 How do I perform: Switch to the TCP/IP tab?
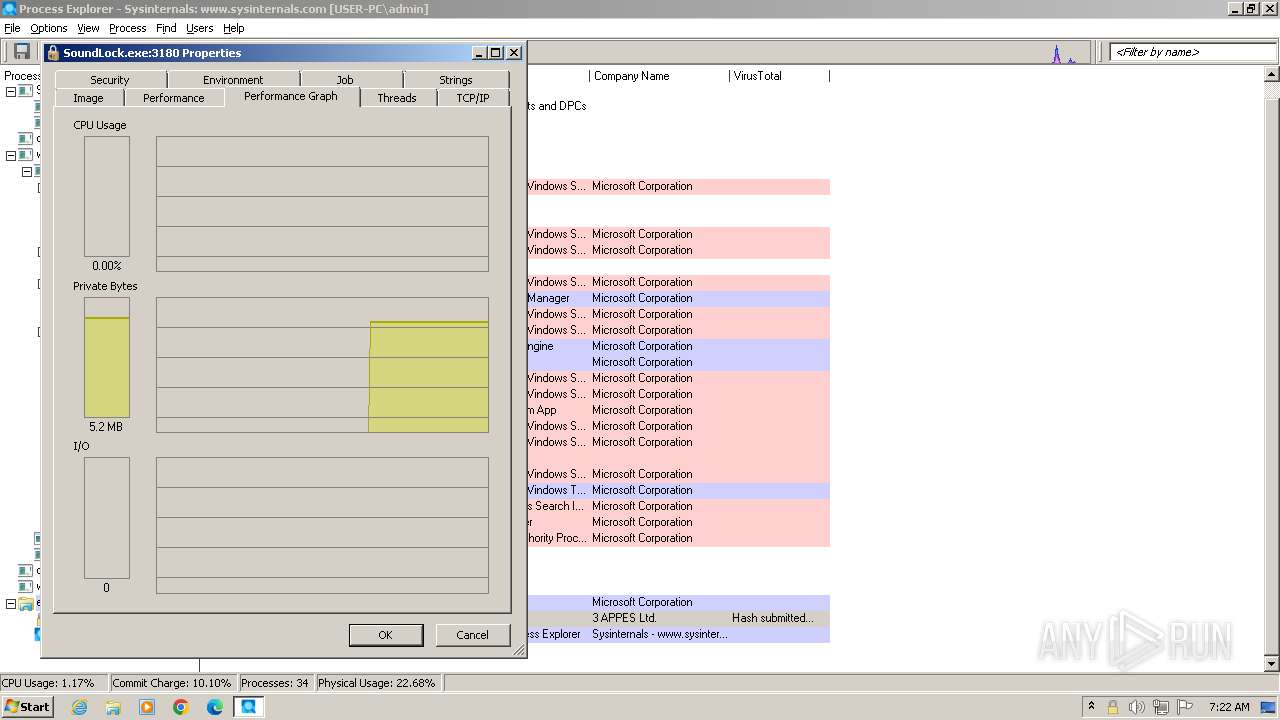coord(473,98)
